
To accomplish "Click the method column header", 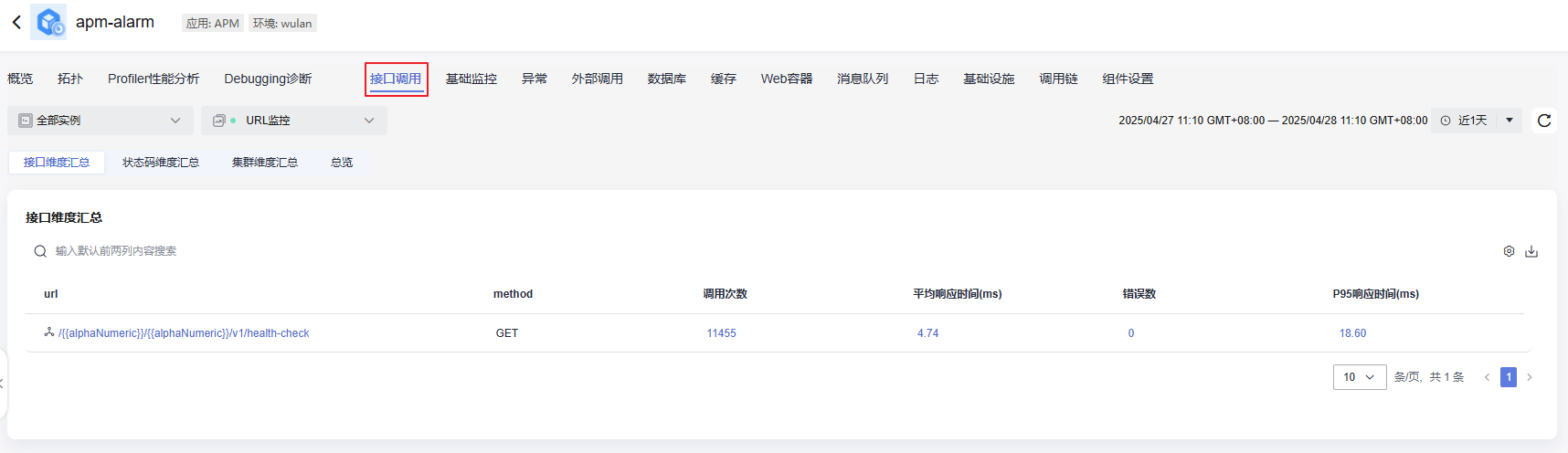I will point(513,294).
